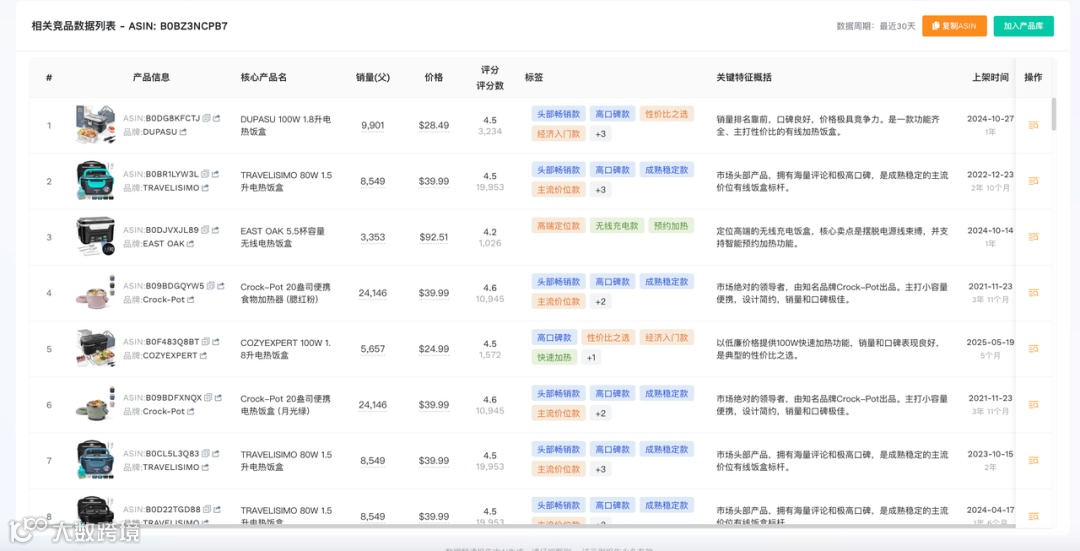Screen dimensions: 1080x551
Task: Click 预约加热 tag in EAST OAK row
Action: 671,226
